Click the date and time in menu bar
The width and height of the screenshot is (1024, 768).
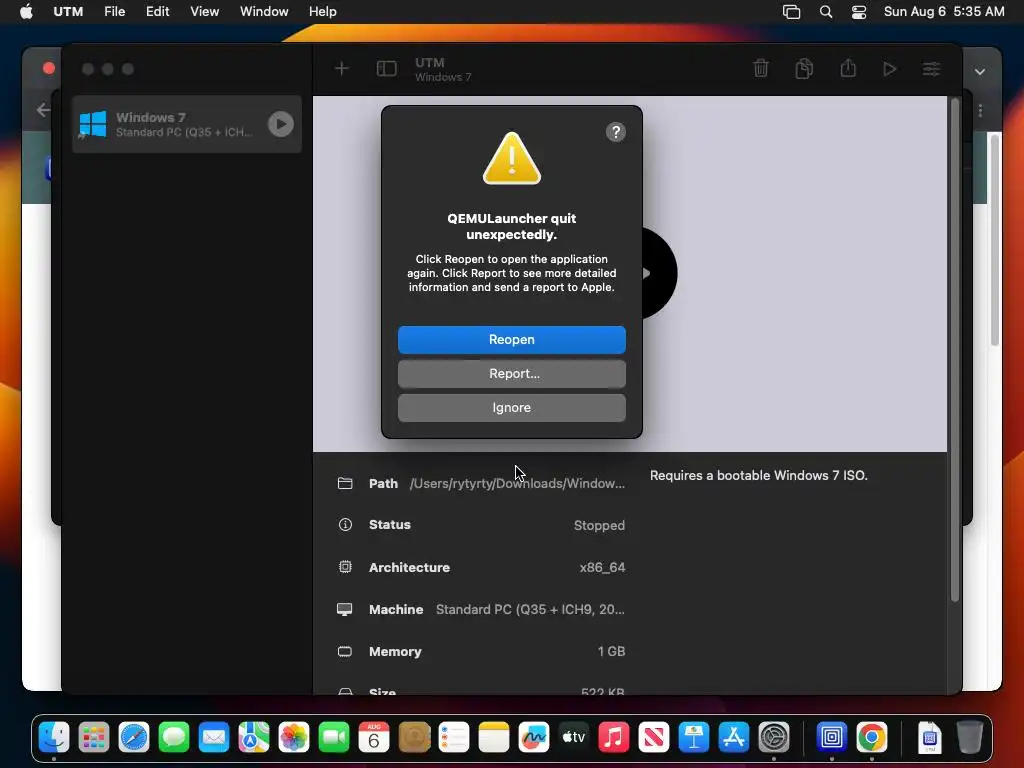[944, 11]
